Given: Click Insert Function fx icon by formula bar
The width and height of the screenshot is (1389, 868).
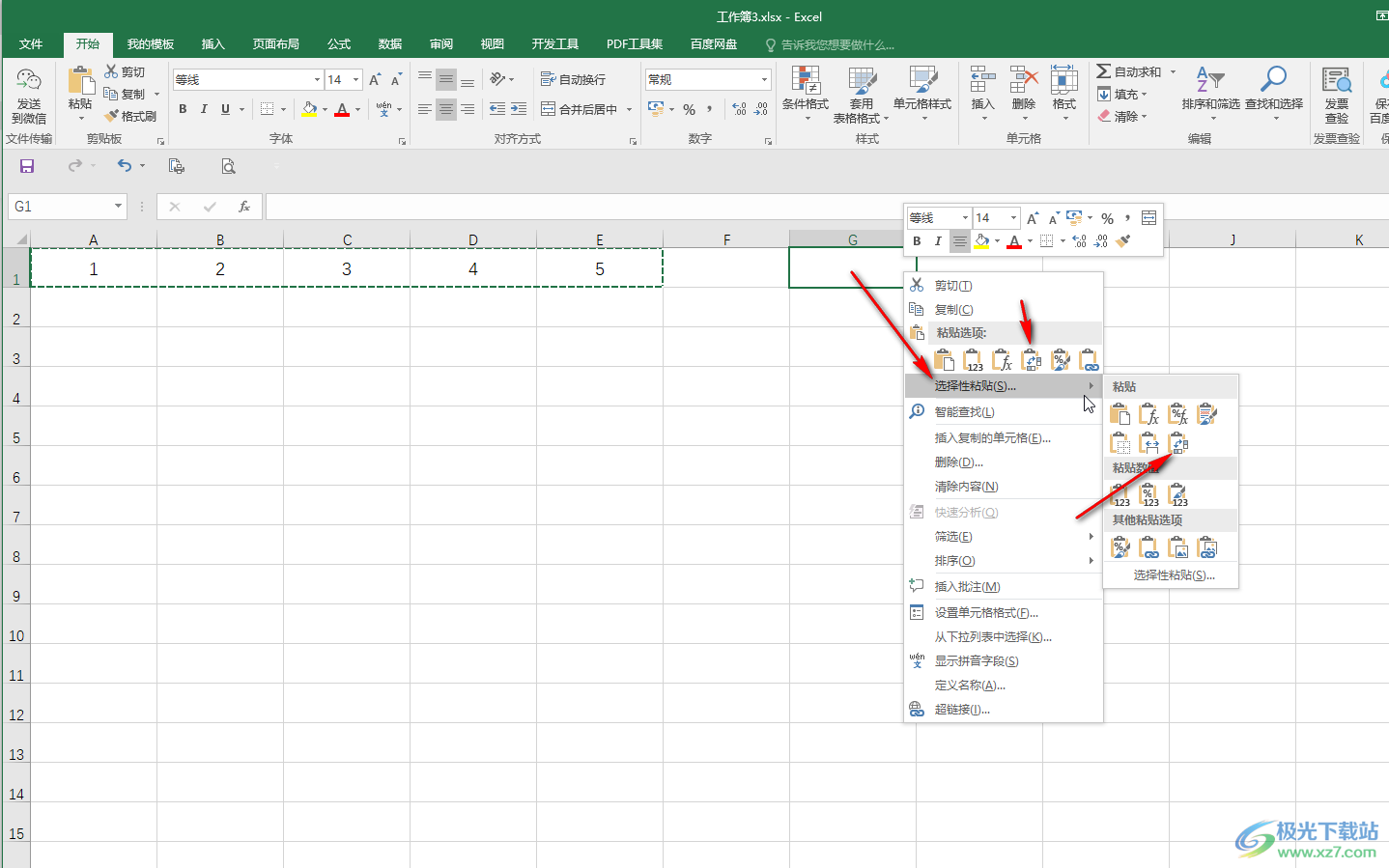Looking at the screenshot, I should pos(244,207).
